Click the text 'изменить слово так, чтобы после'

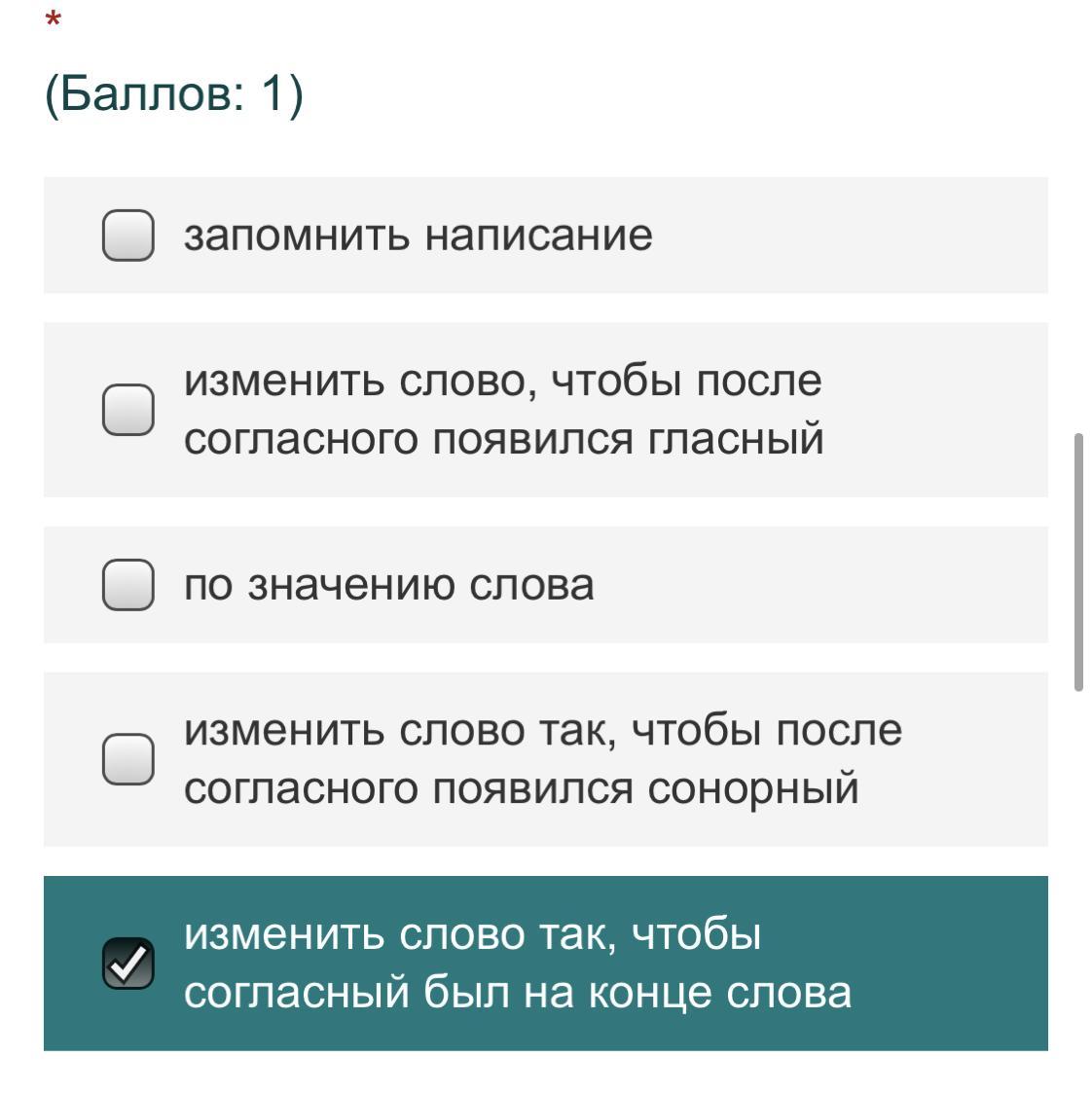click(x=542, y=730)
